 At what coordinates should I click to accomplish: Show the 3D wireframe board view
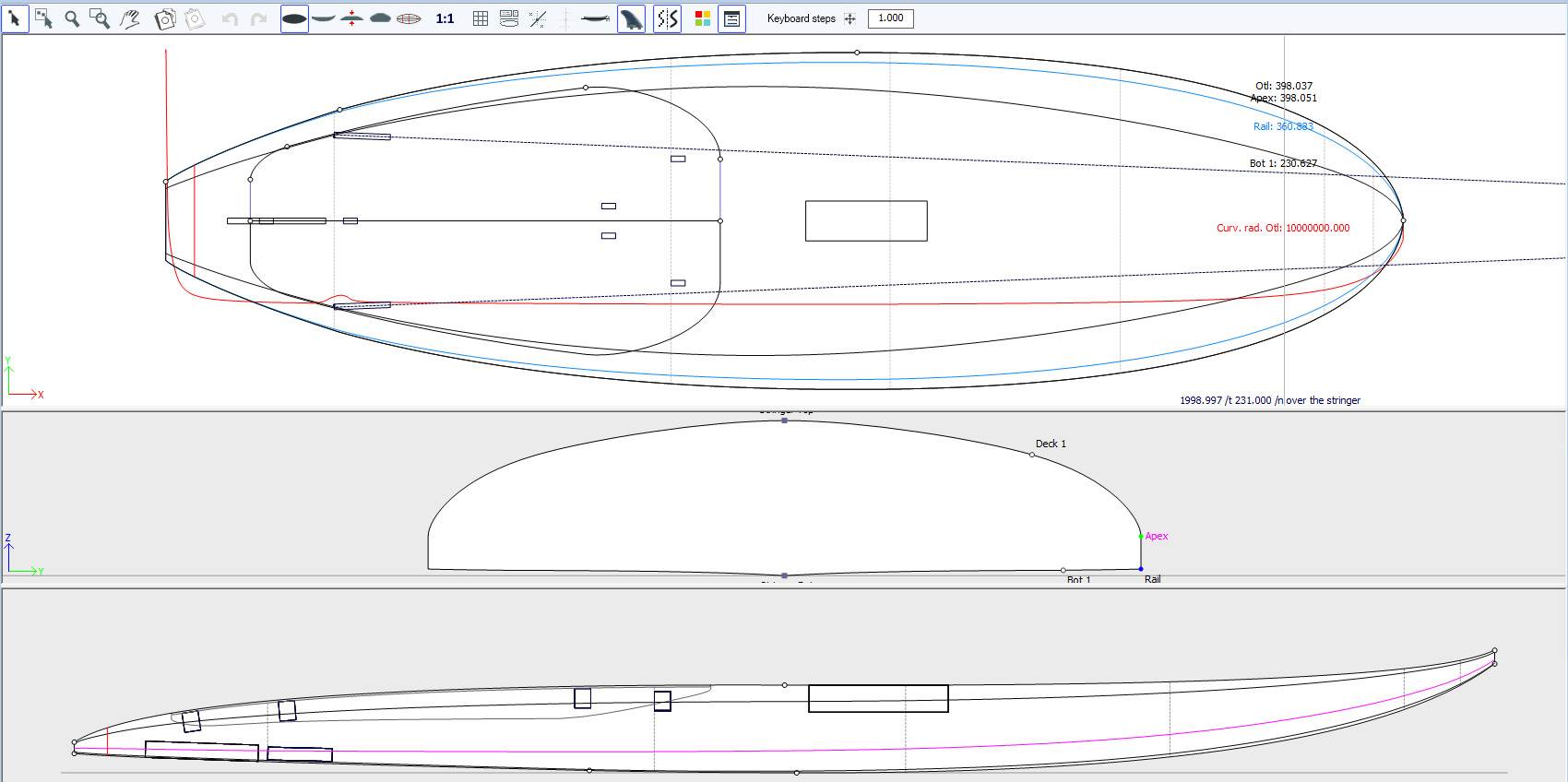pyautogui.click(x=409, y=18)
